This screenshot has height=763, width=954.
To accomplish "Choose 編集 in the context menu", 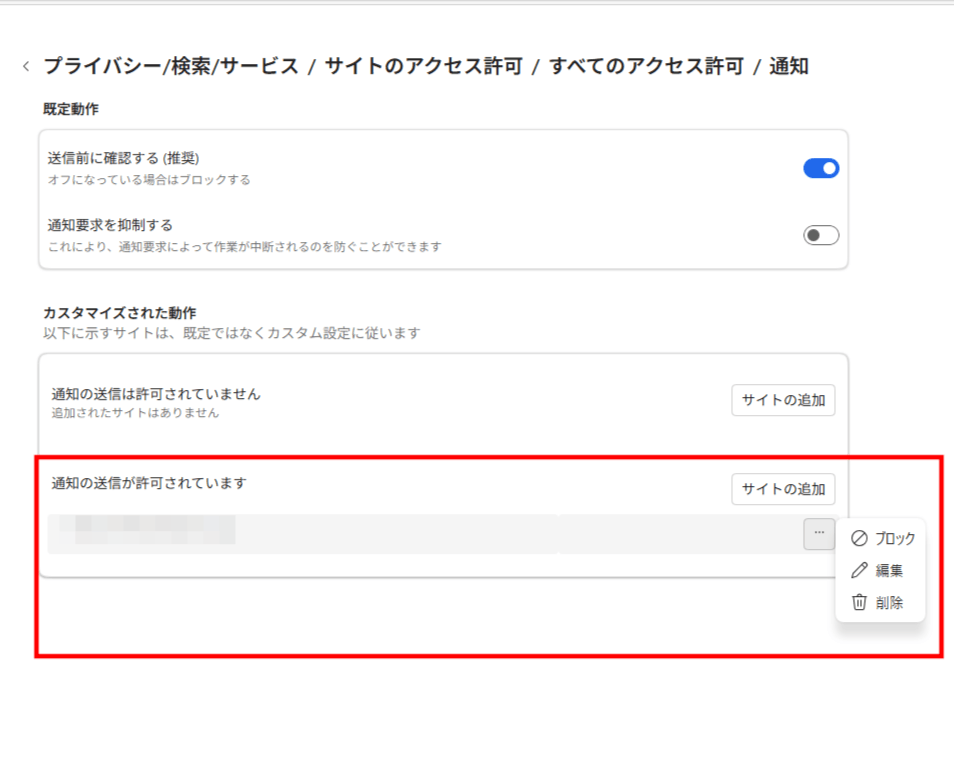I will point(889,571).
